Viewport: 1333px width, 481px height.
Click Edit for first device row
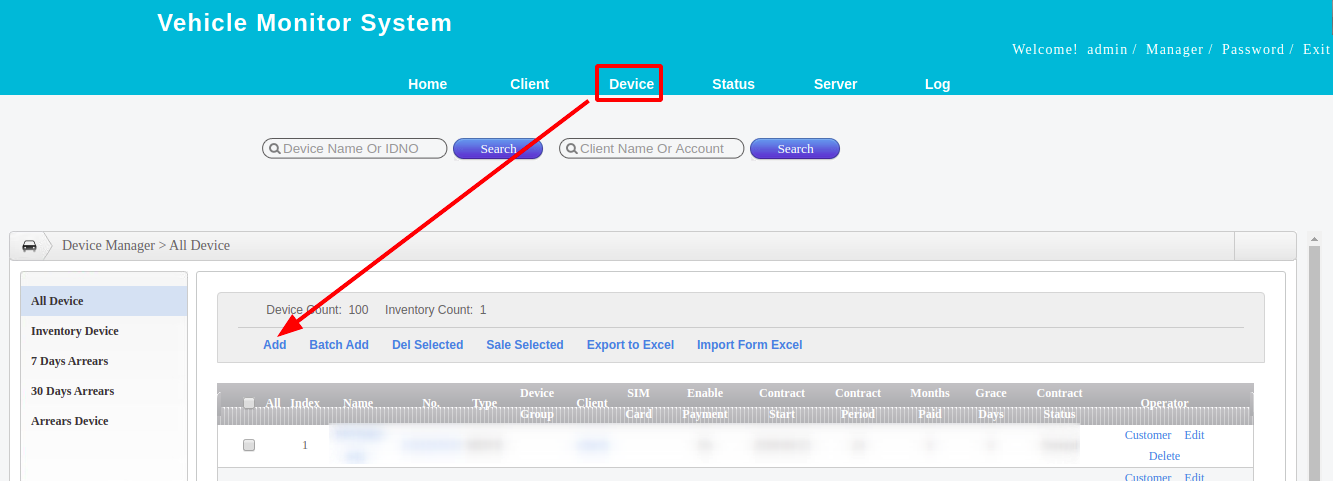tap(1194, 435)
